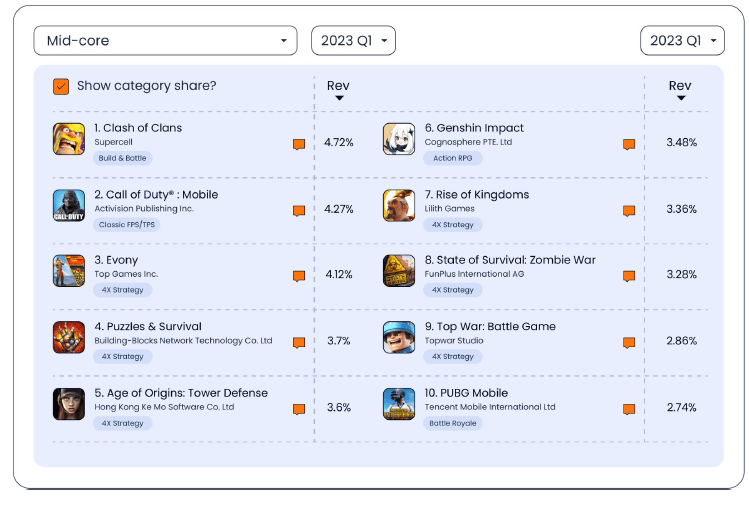Image resolution: width=749 pixels, height=507 pixels.
Task: Click the Build & Battle tag
Action: point(123,158)
